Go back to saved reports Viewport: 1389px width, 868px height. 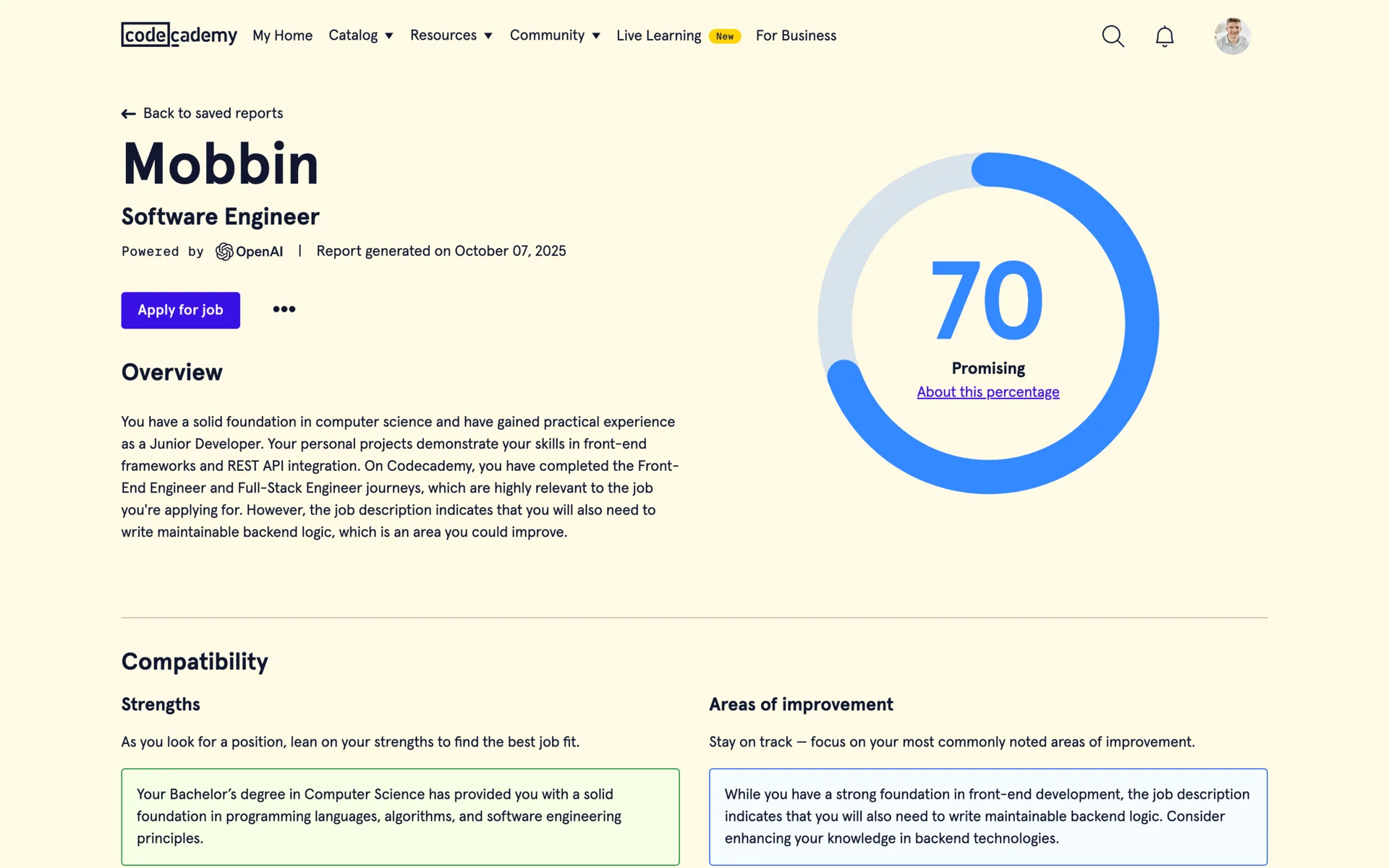point(213,114)
